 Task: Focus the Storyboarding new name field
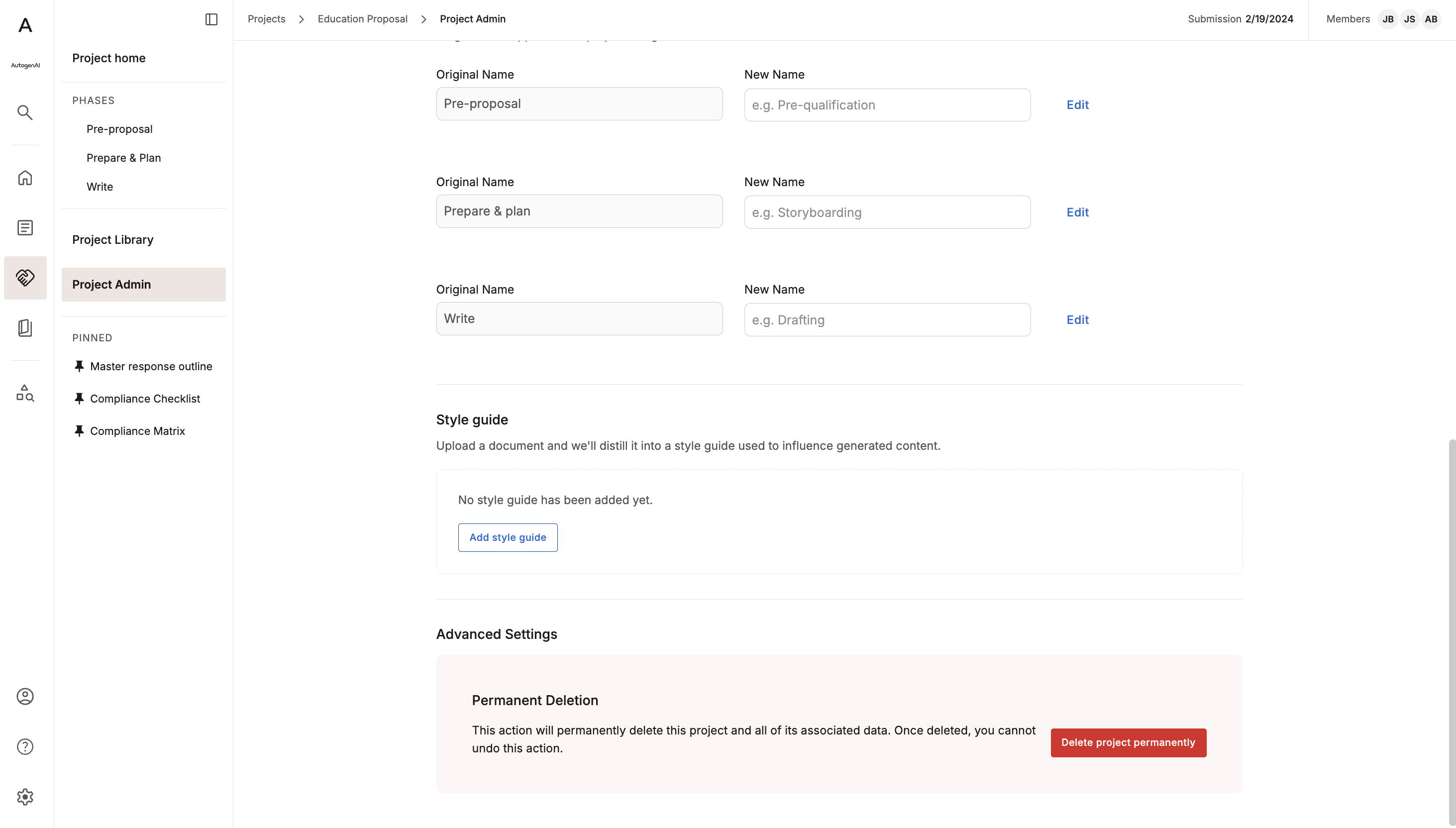(887, 212)
